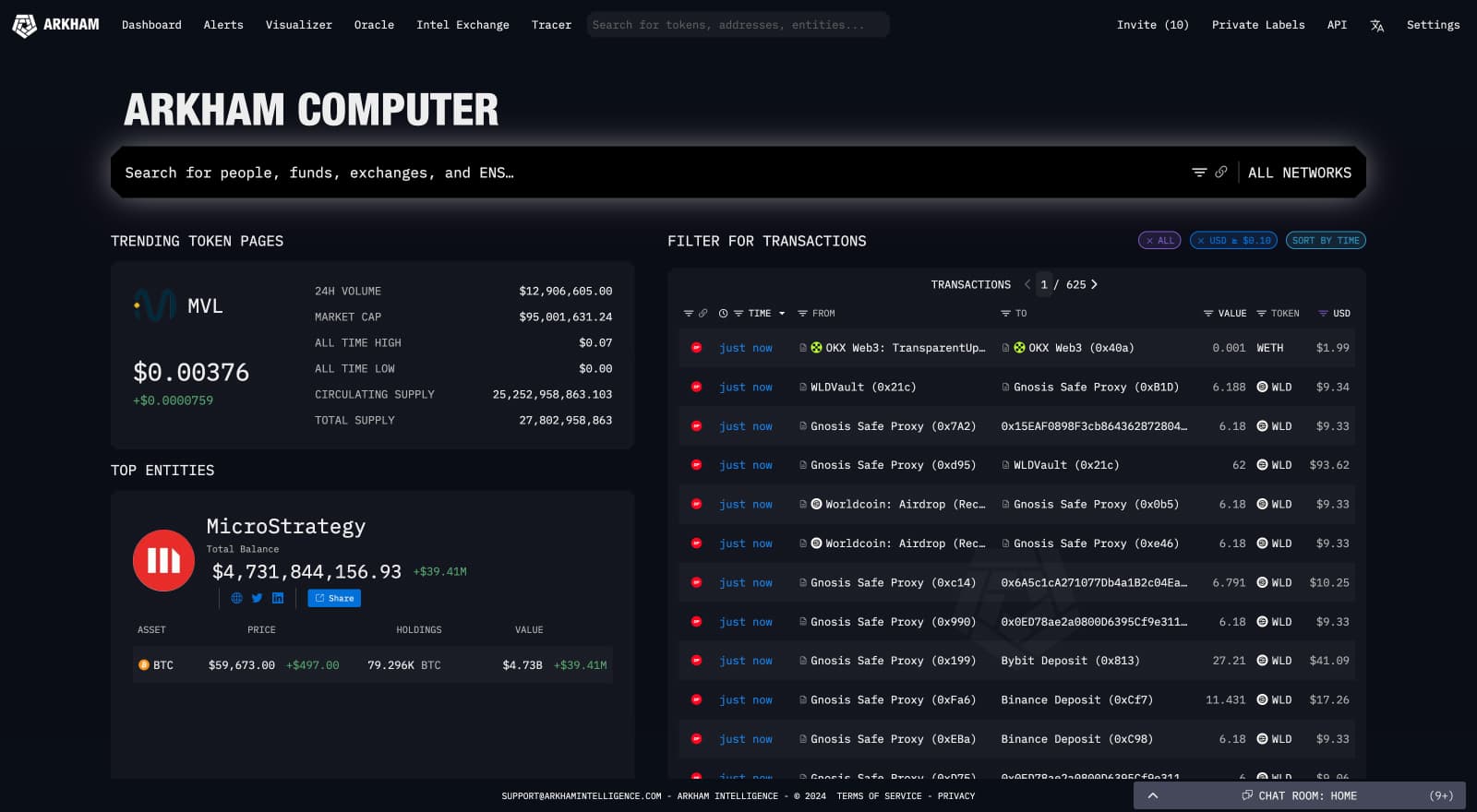This screenshot has width=1477, height=812.
Task: Open MicroStrategy Twitter icon
Action: [257, 598]
